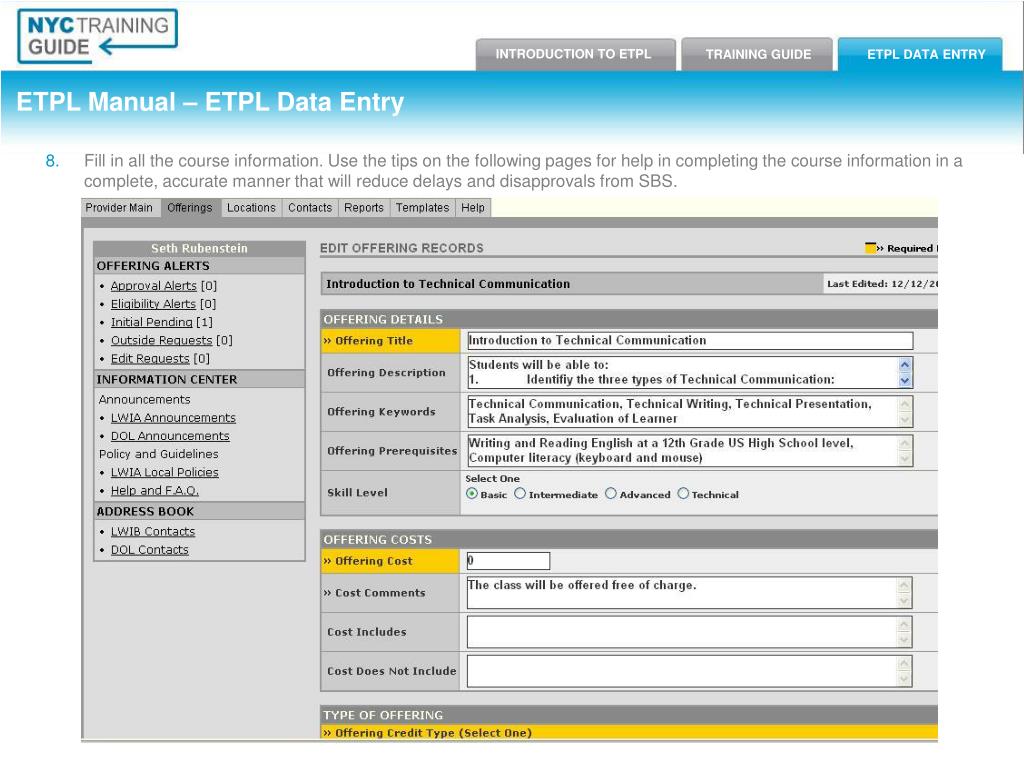1024x768 pixels.
Task: Open the Contacts menu
Action: 310,208
